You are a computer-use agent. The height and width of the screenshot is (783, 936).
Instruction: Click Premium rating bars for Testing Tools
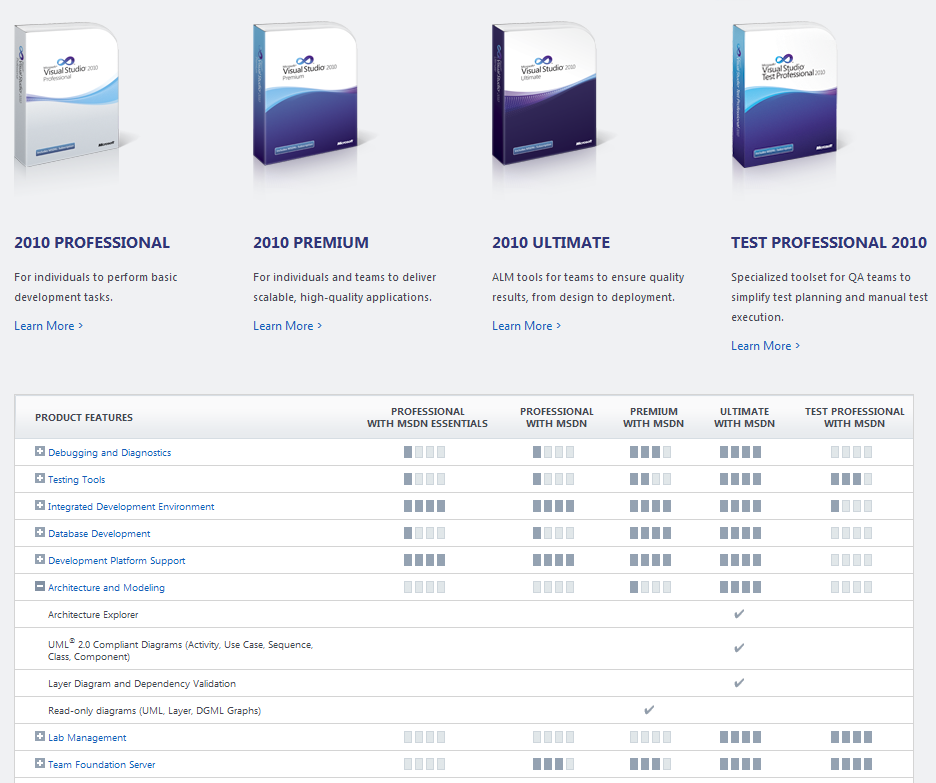[x=650, y=479]
